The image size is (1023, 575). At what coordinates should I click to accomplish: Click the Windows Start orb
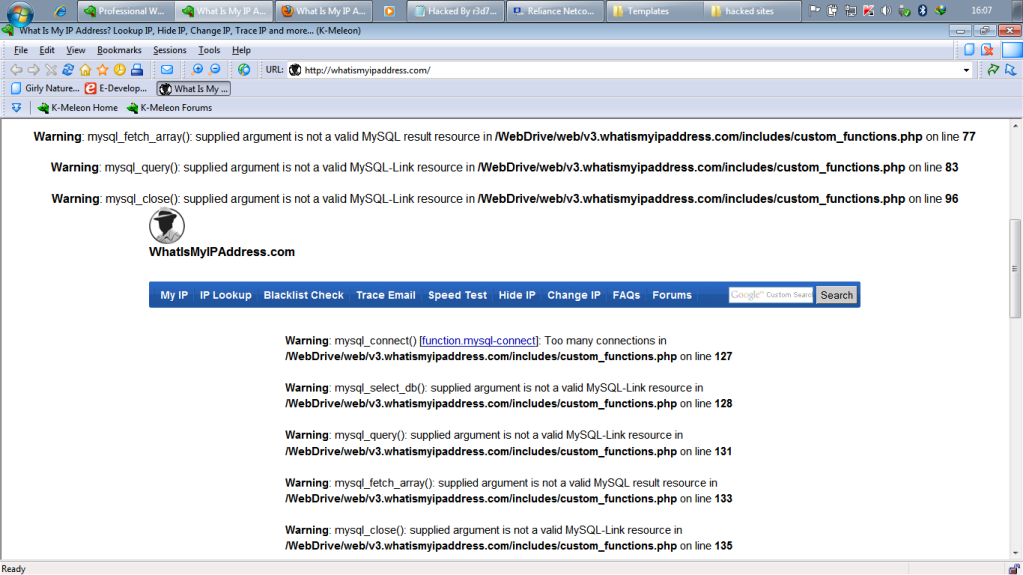[20, 12]
